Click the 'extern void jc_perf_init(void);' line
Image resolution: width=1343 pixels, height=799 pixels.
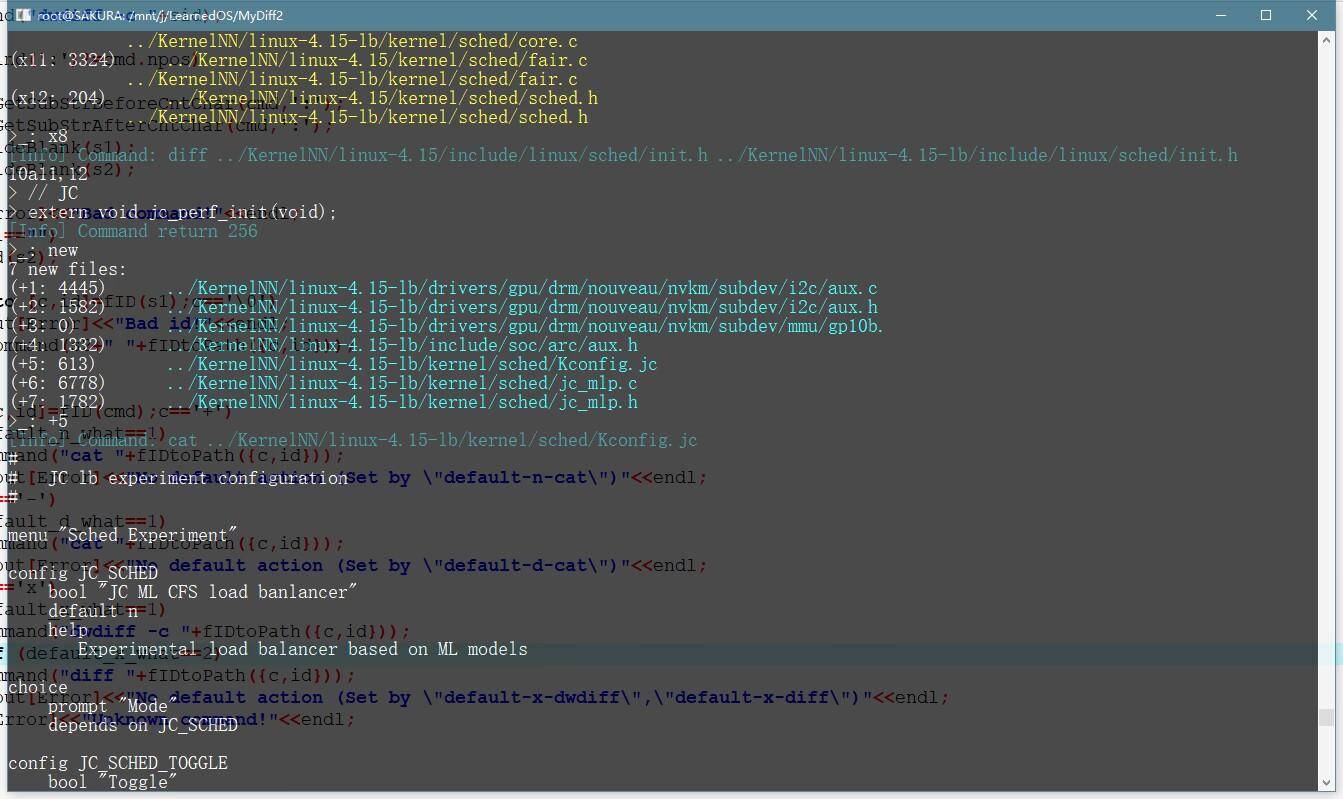pyautogui.click(x=183, y=212)
